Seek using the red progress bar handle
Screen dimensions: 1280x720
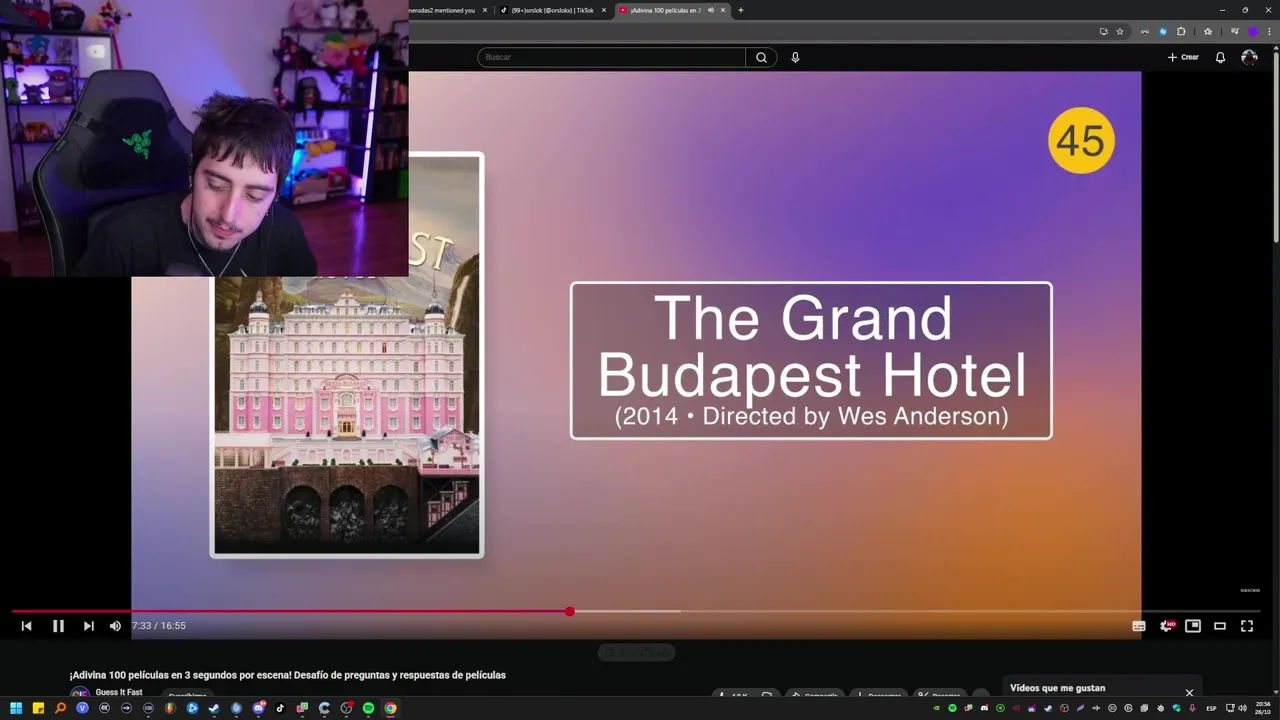coord(570,611)
